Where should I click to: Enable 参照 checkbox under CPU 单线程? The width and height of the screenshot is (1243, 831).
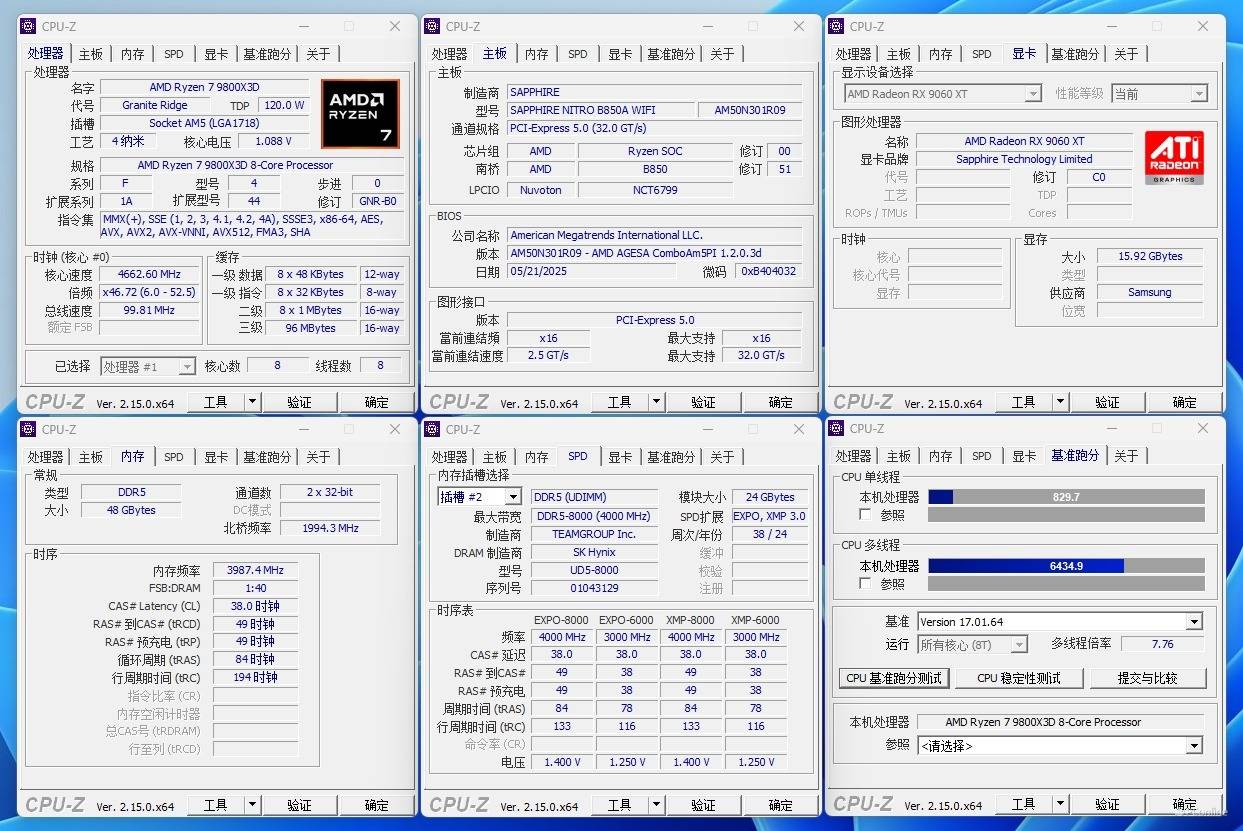[x=865, y=515]
